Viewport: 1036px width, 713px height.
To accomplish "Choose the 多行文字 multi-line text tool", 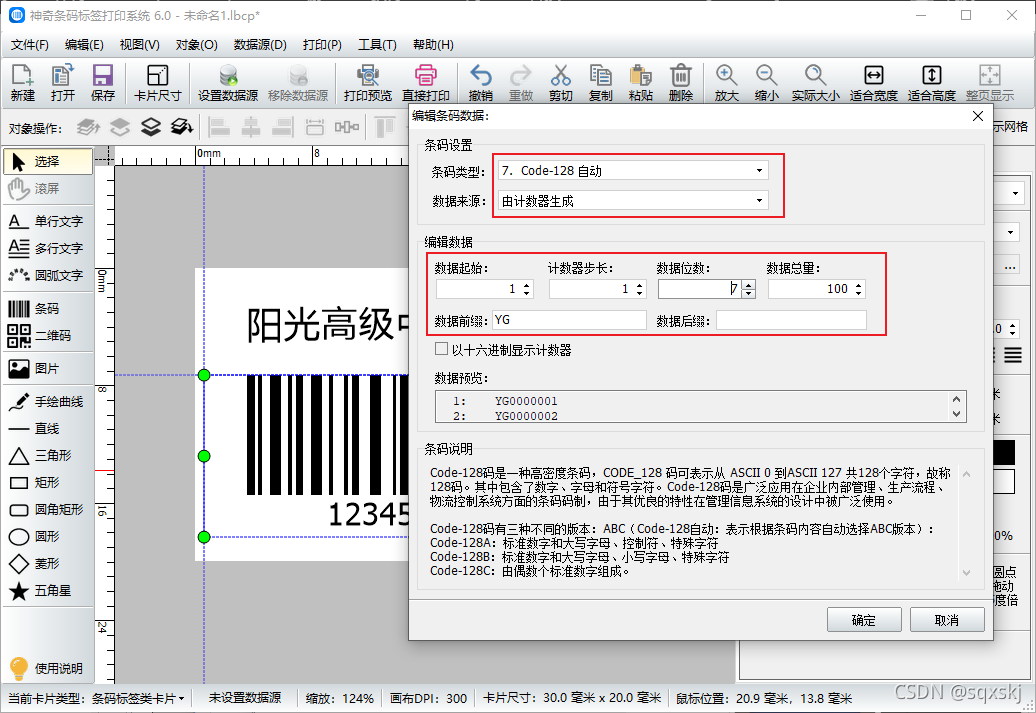I will [48, 248].
